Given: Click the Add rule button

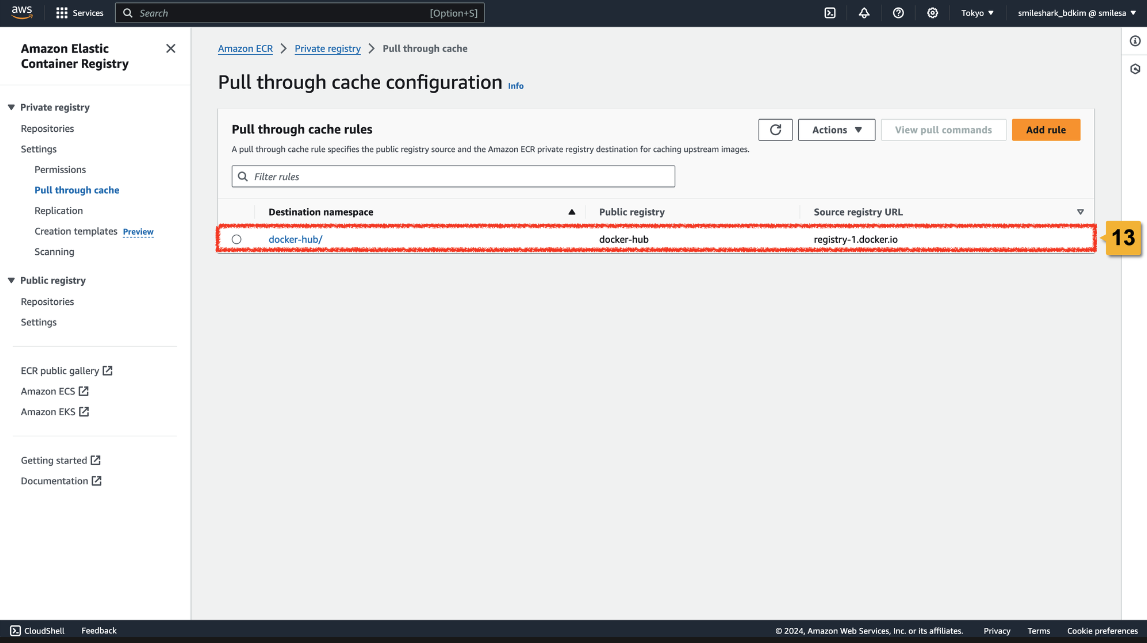Looking at the screenshot, I should pos(1045,130).
